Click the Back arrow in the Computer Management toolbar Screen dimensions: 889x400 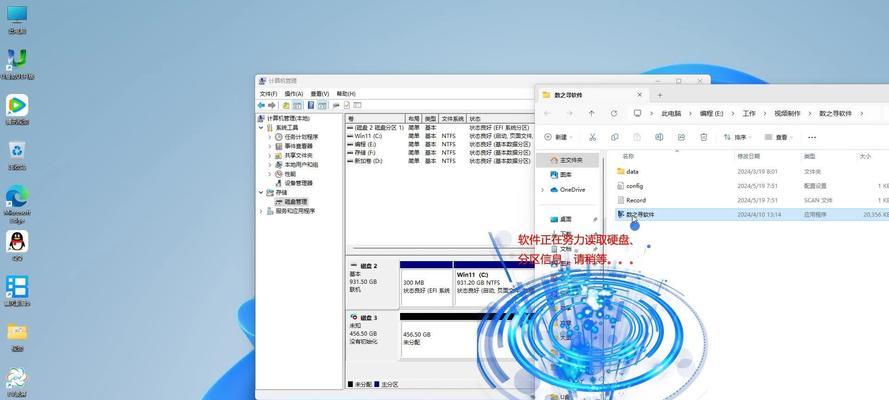[261, 105]
